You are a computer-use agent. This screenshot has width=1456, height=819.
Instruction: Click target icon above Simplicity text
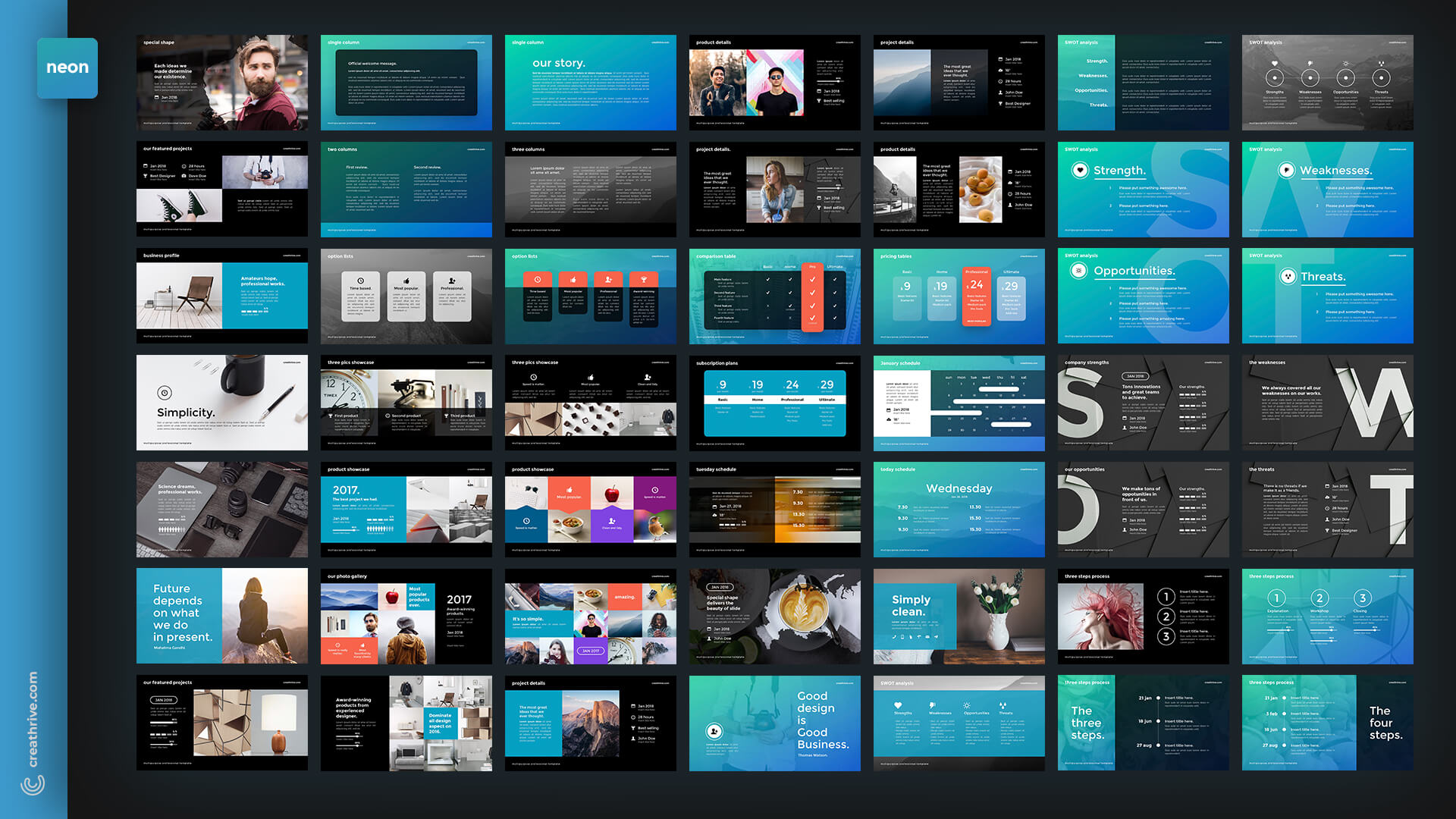click(x=165, y=393)
